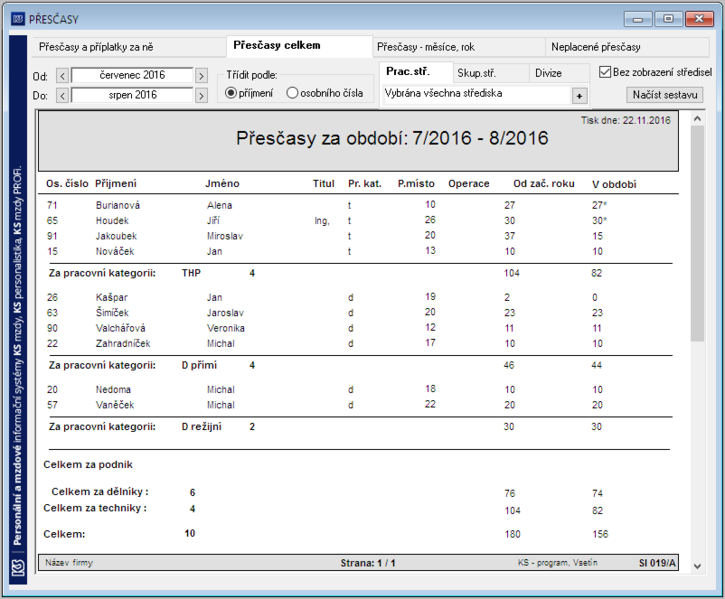Click the scrollbar down arrow
725x599 pixels.
click(697, 566)
